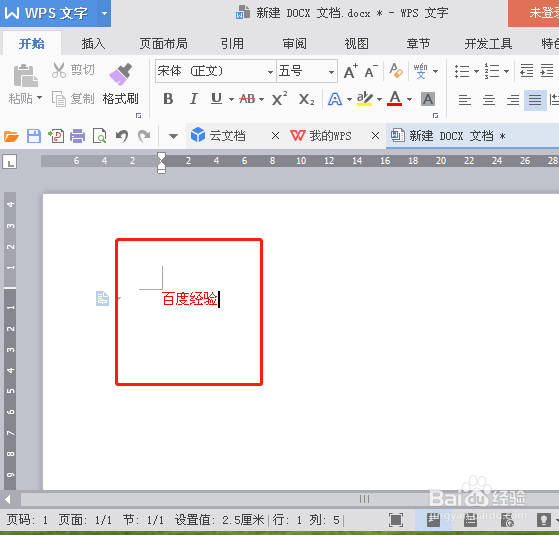Save document with floppy disk icon
The image size is (559, 535).
(x=34, y=136)
